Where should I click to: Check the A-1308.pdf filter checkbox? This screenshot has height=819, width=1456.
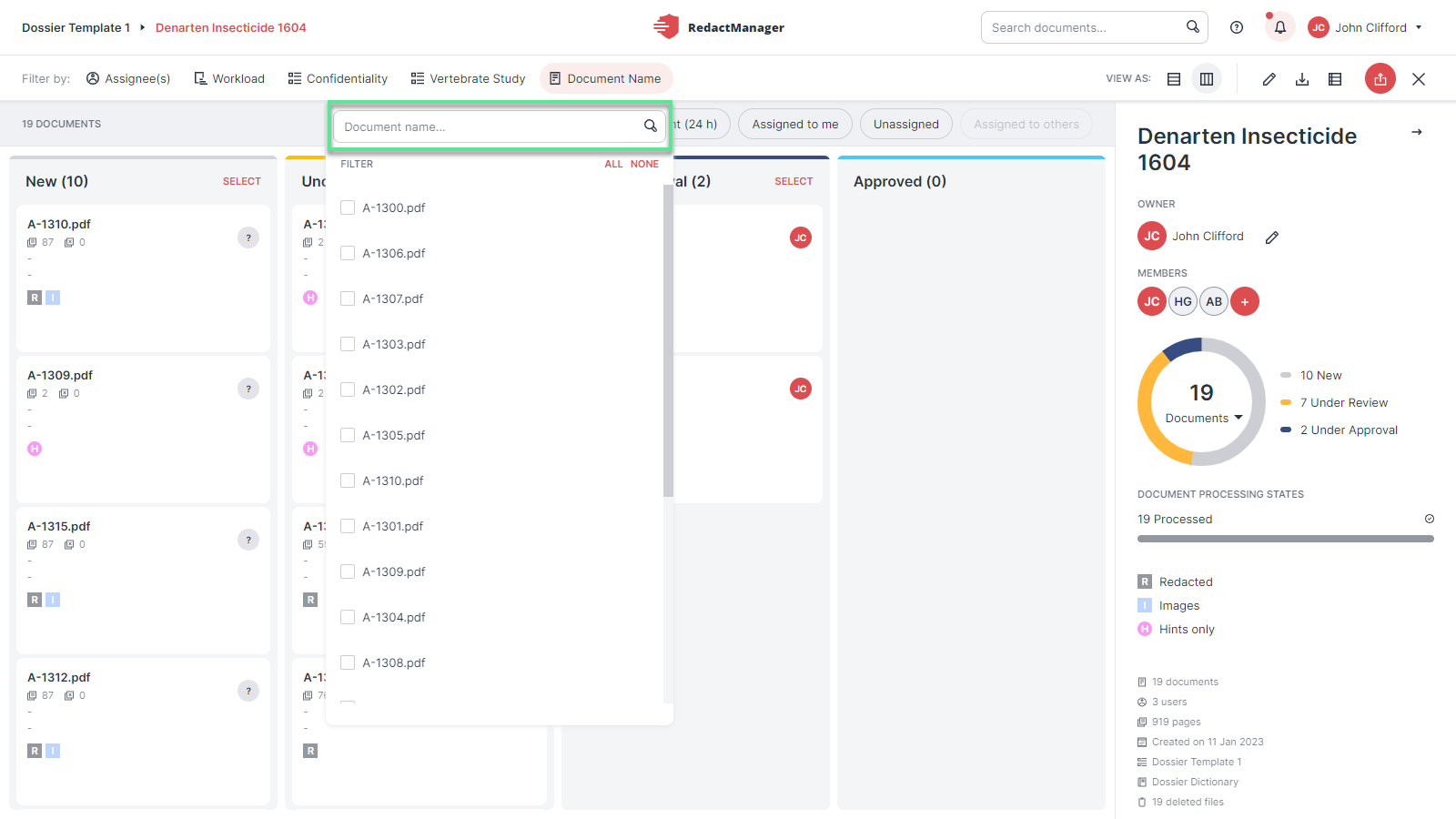[348, 662]
